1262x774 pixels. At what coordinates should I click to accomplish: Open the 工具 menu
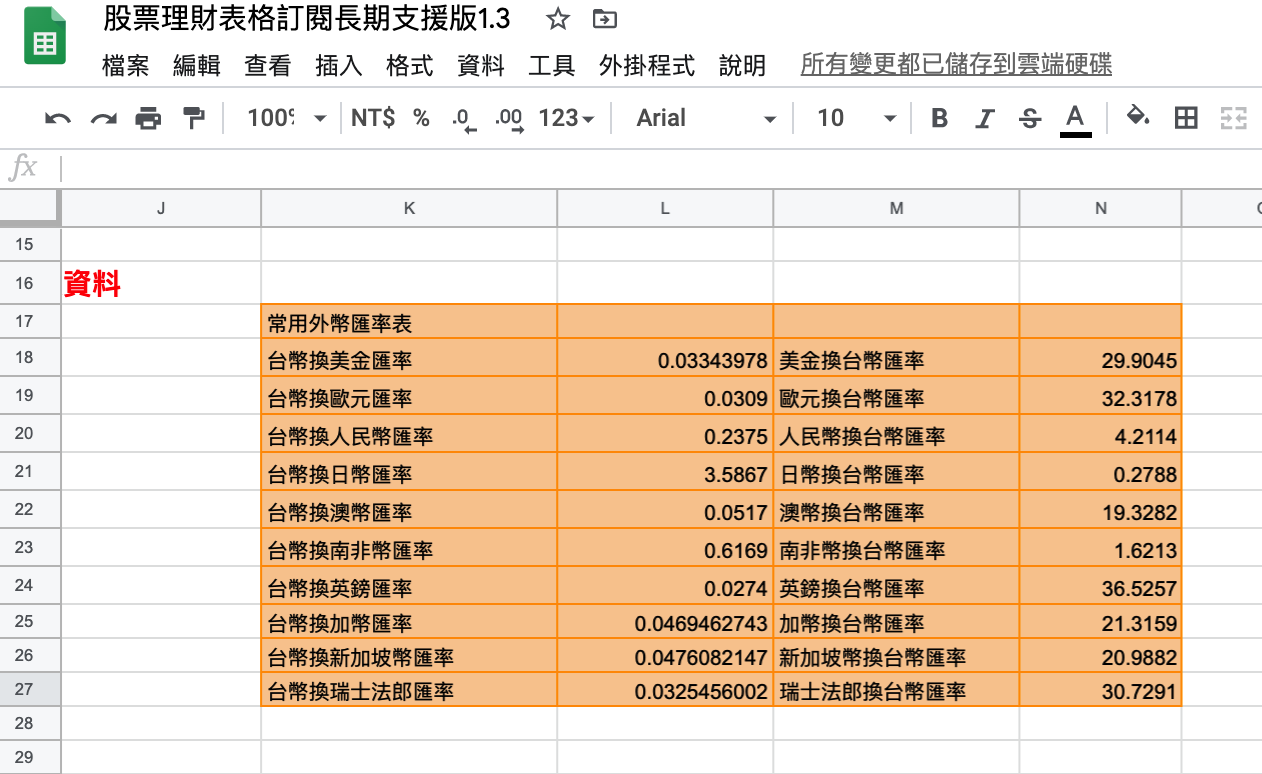552,66
